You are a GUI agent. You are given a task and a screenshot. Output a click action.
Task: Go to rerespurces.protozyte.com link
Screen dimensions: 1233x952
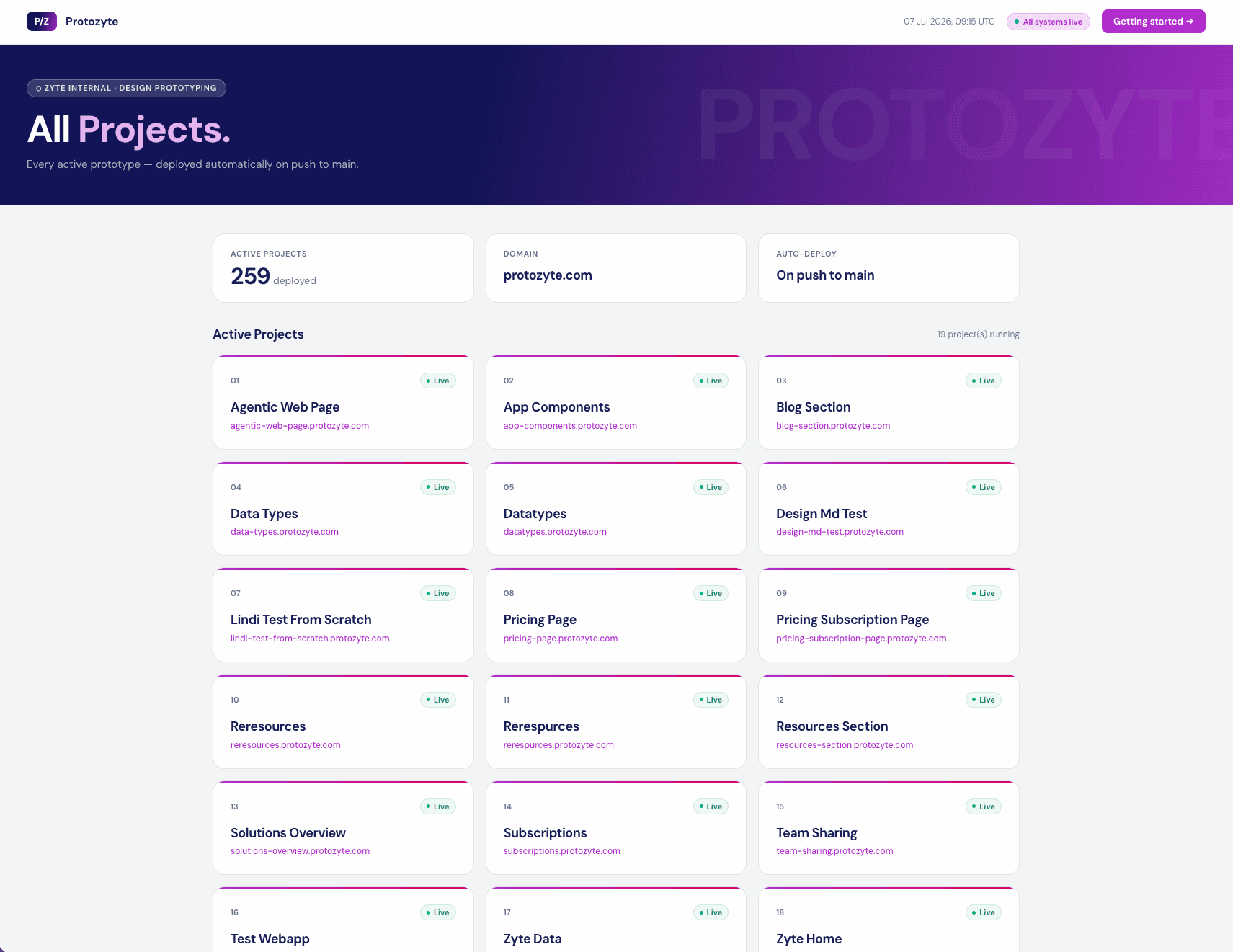[558, 745]
